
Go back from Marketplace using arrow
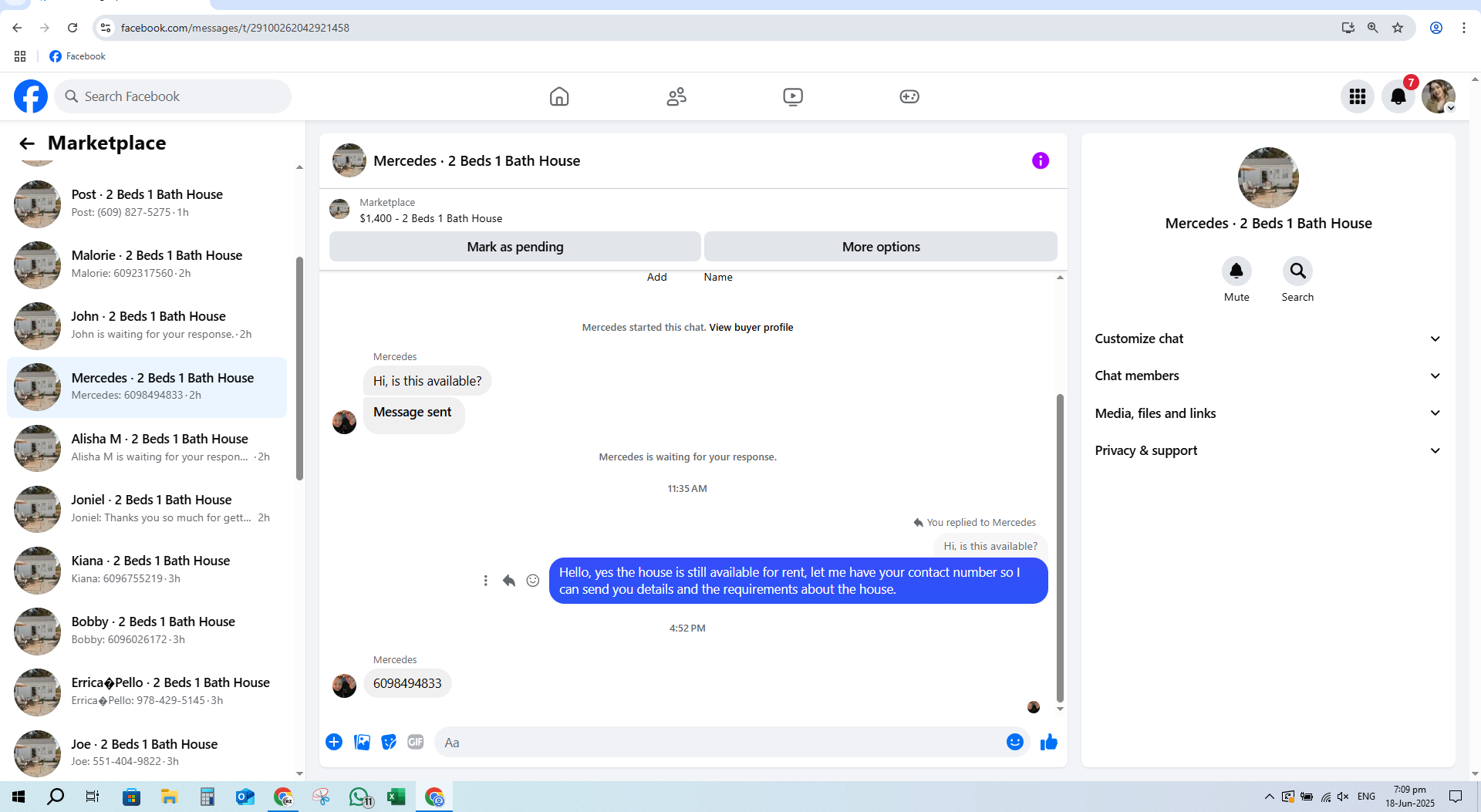pos(27,143)
